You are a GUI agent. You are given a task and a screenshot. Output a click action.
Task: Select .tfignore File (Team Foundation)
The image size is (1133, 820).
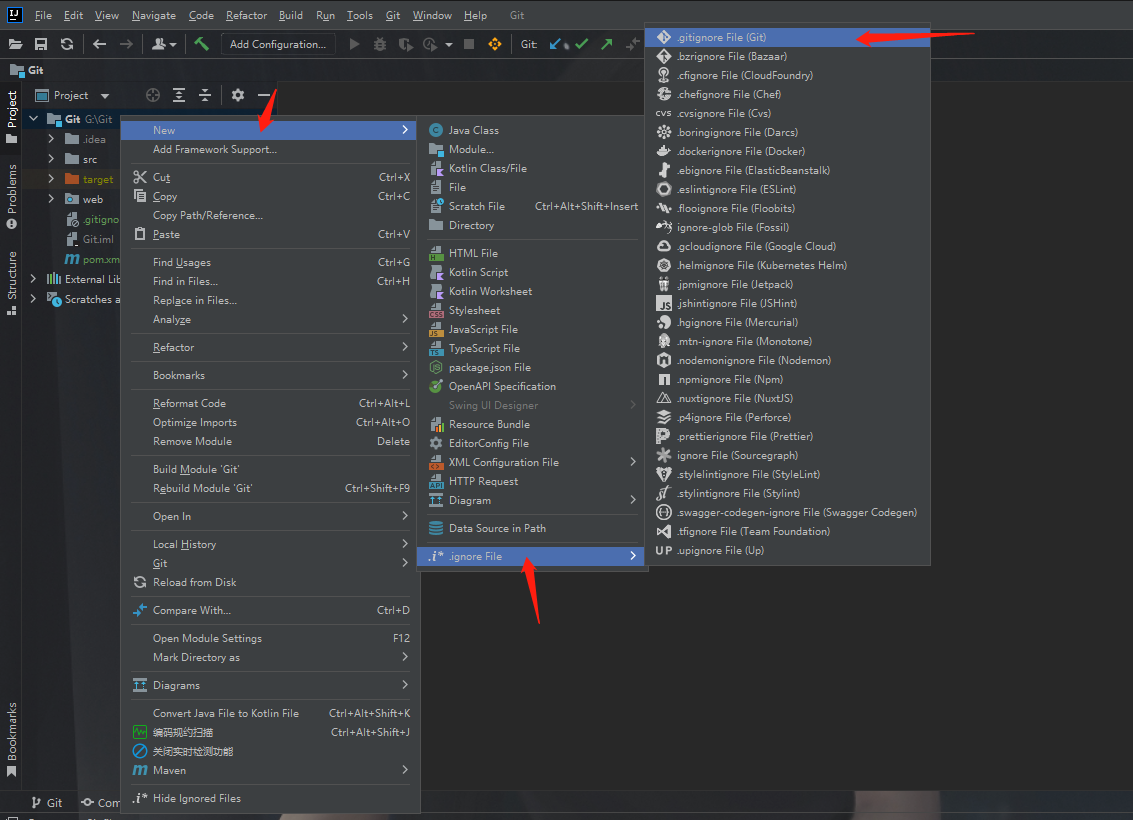(787, 531)
